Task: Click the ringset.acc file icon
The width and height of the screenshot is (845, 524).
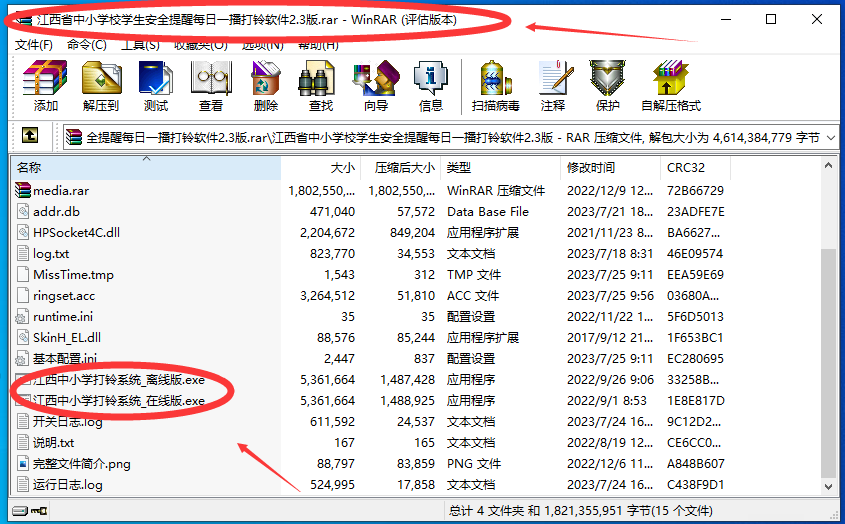Action: click(x=23, y=295)
